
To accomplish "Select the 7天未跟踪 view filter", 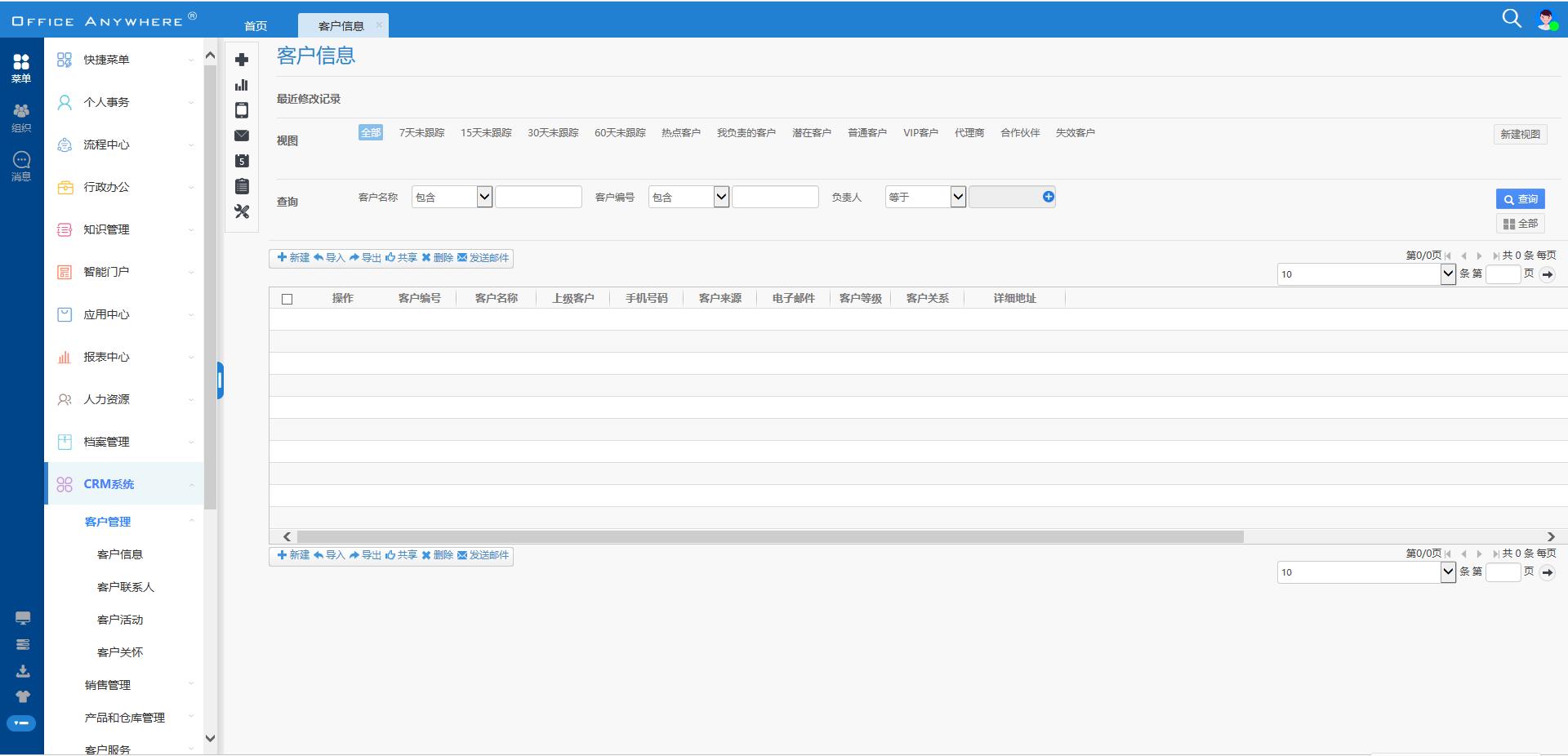I will point(421,132).
